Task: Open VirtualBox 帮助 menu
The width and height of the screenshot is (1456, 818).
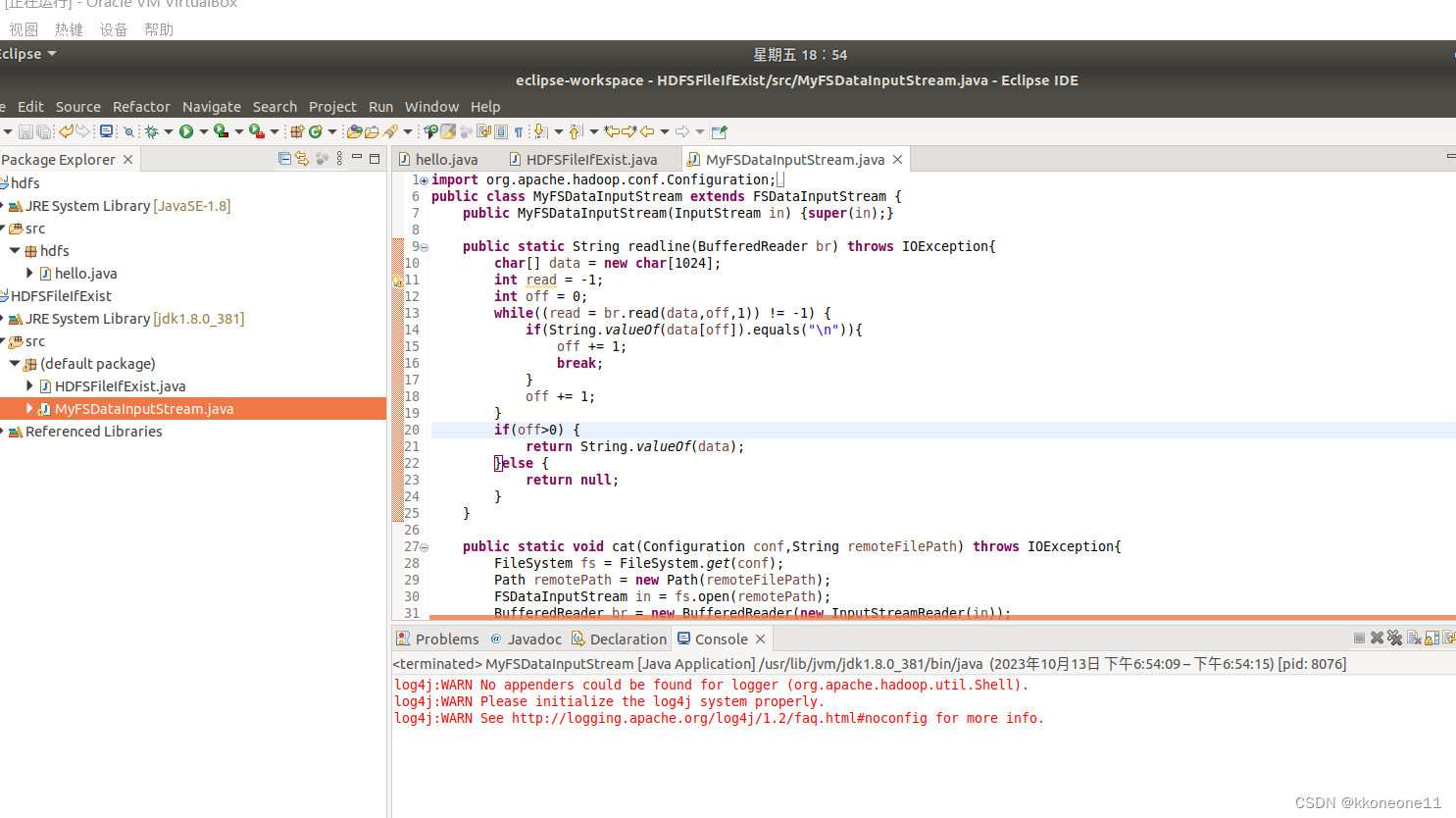Action: click(159, 29)
